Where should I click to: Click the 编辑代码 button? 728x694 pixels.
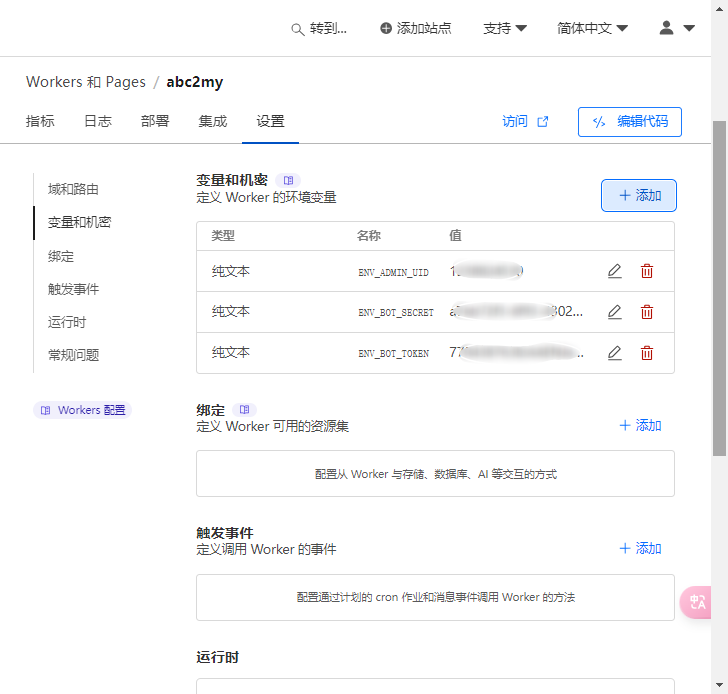tap(629, 122)
